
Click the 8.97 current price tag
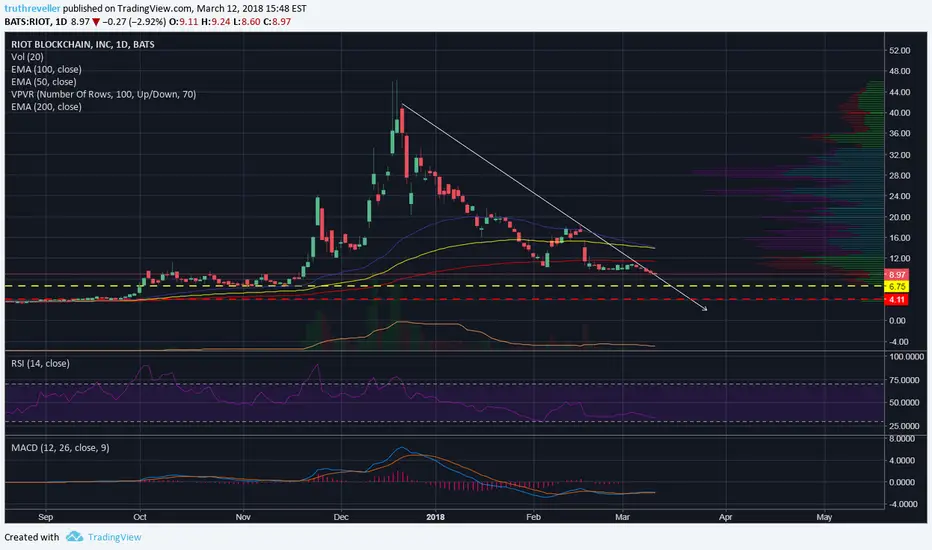(x=896, y=275)
